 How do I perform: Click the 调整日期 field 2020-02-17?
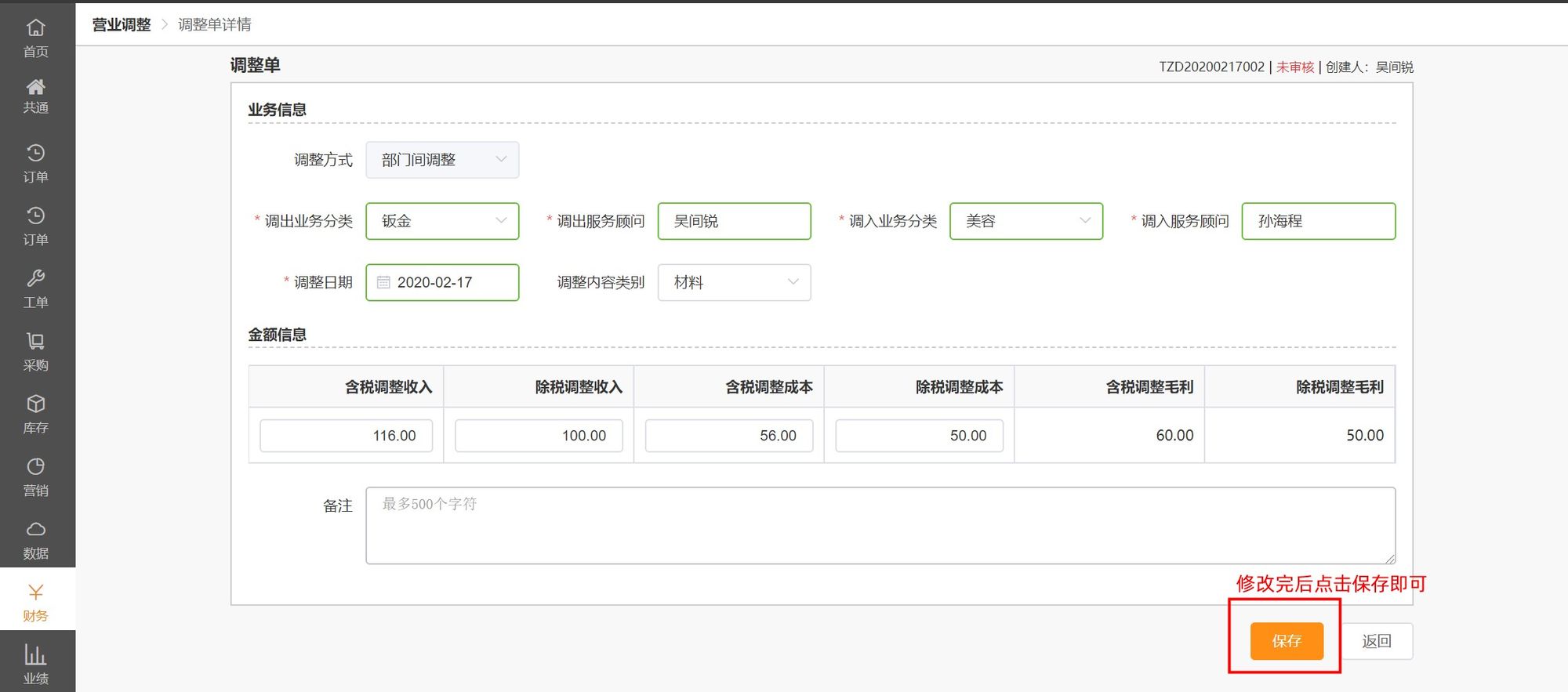point(442,282)
